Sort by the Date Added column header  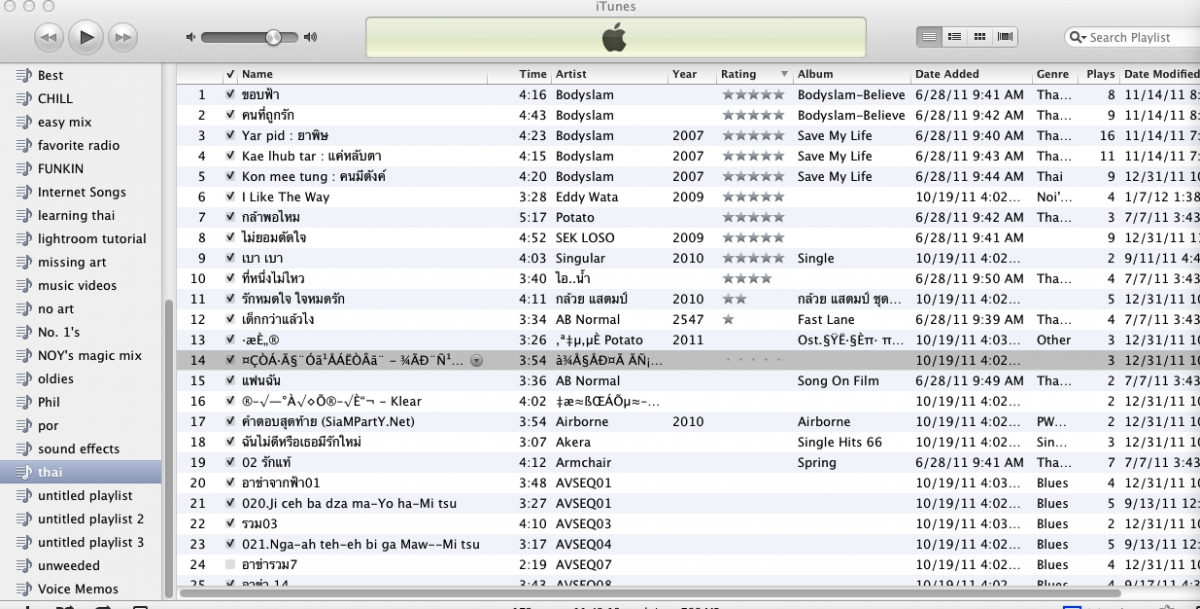pyautogui.click(x=947, y=74)
